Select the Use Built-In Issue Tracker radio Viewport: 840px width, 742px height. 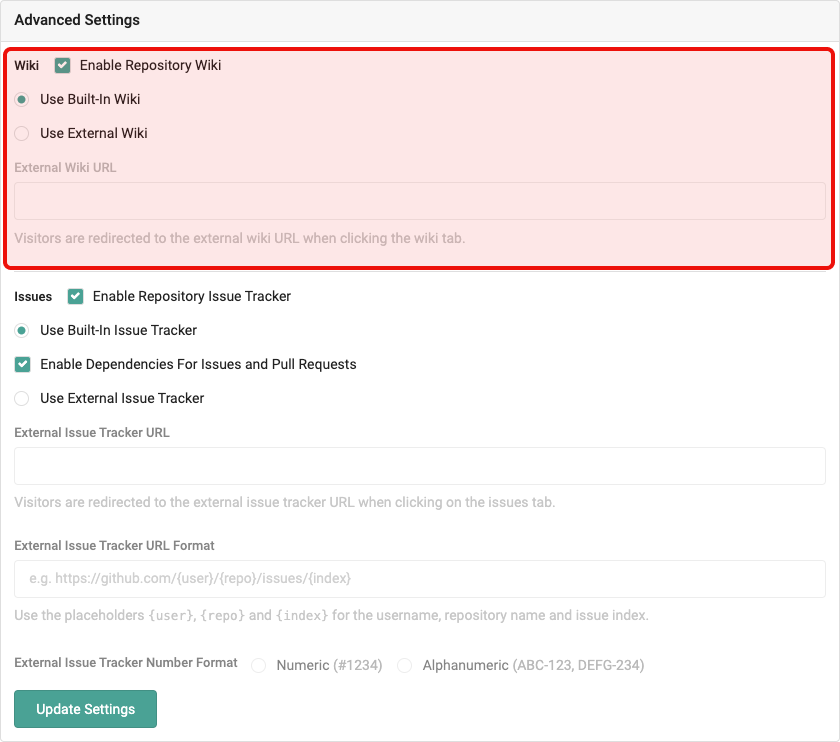[22, 330]
